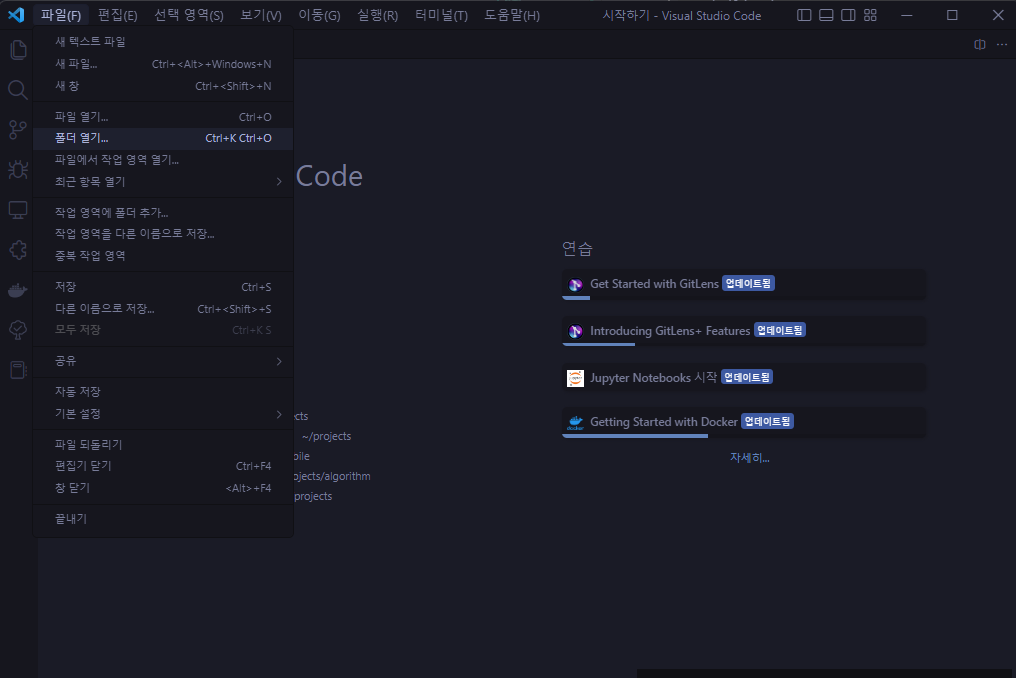Open the Run and Debug icon
The height and width of the screenshot is (678, 1016).
click(18, 170)
